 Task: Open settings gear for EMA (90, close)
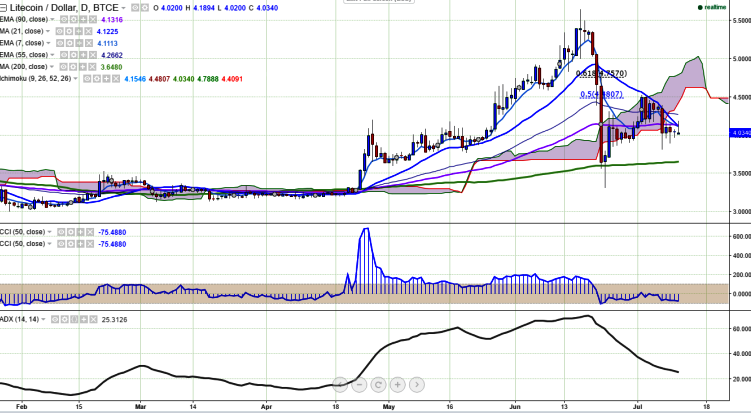(x=73, y=20)
